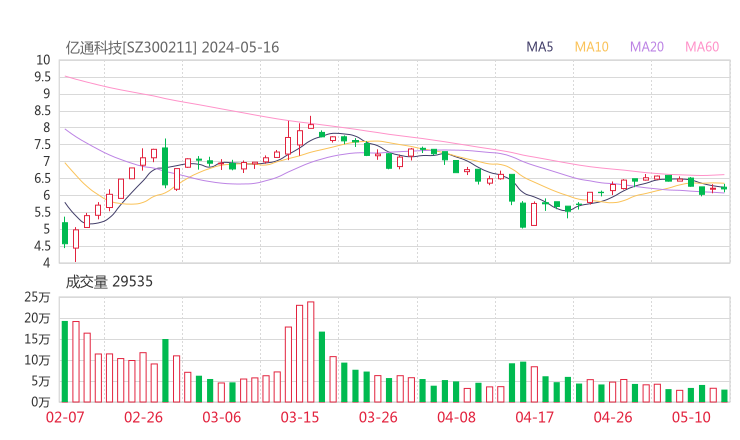740x440 pixels.
Task: Click the 03-15 date axis label
Action: pos(300,417)
